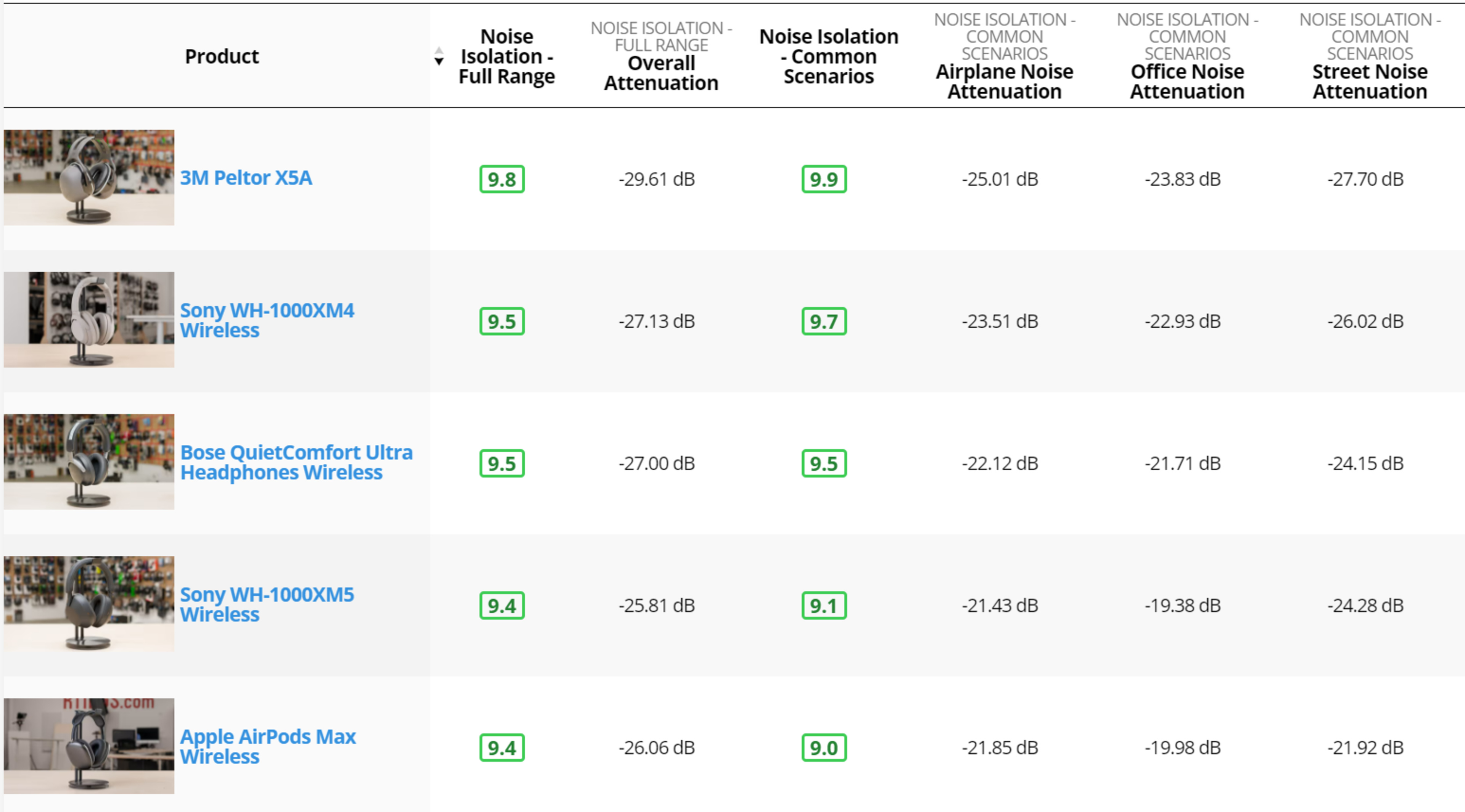Click the sort arrow beside Product column
Screen dimensions: 1465x812
coord(438,56)
